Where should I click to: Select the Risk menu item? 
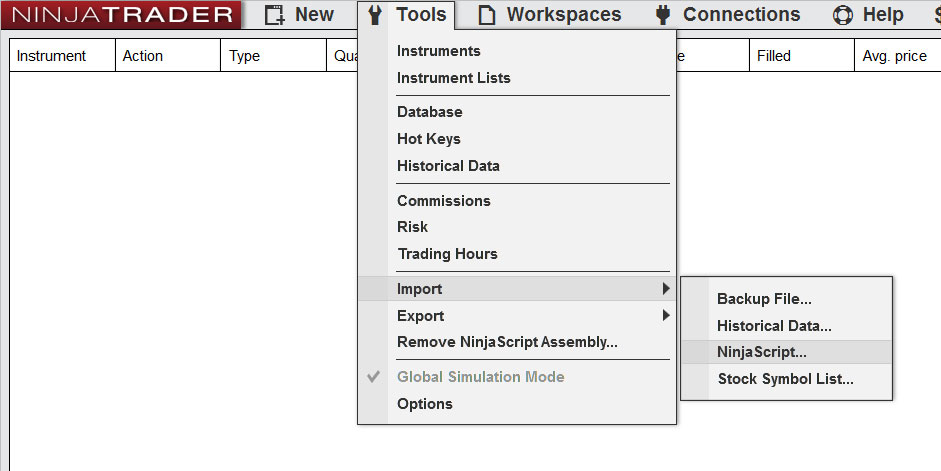tap(412, 227)
